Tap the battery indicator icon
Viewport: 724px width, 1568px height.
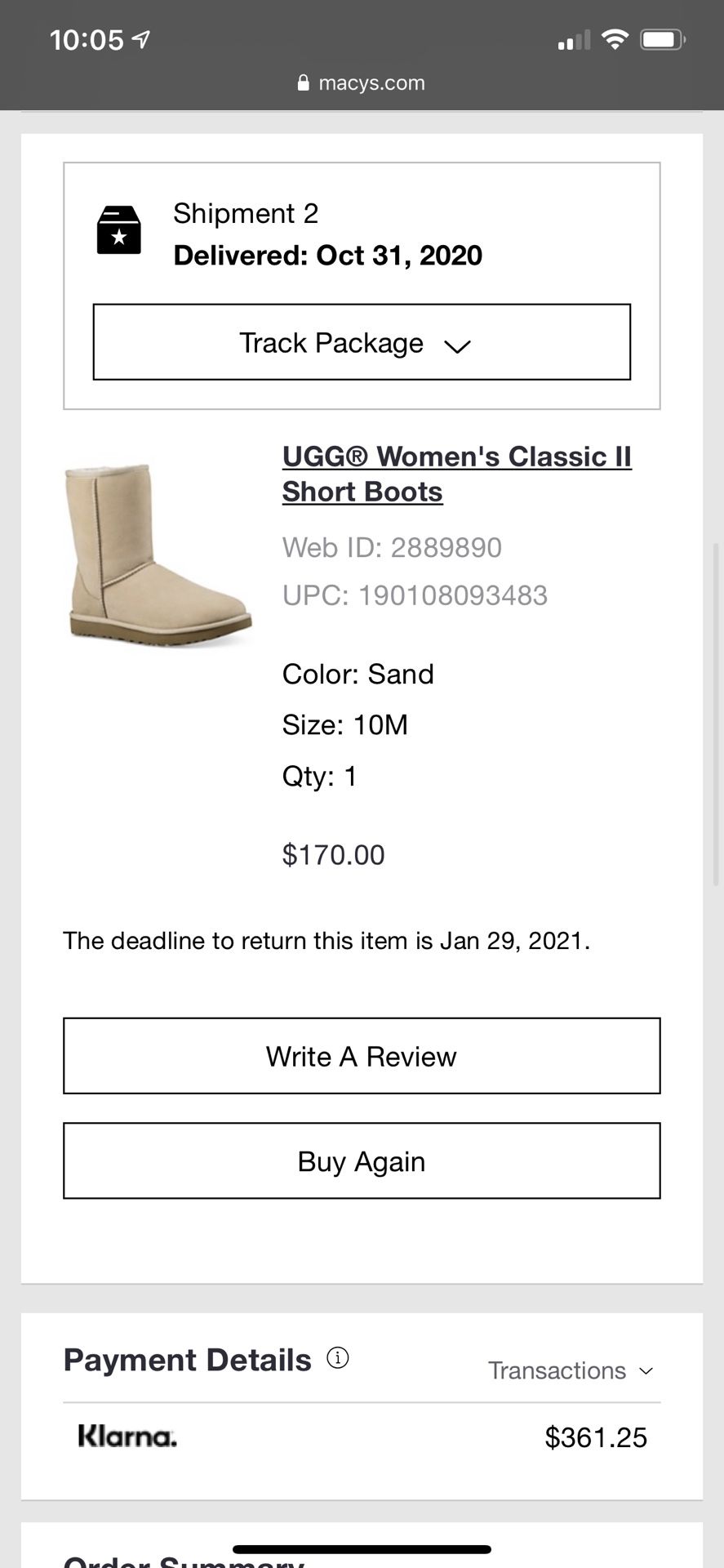(x=662, y=39)
